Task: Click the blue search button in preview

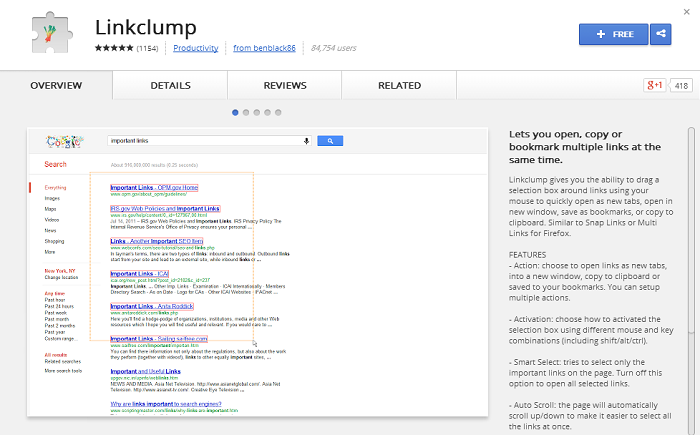Action: 330,141
